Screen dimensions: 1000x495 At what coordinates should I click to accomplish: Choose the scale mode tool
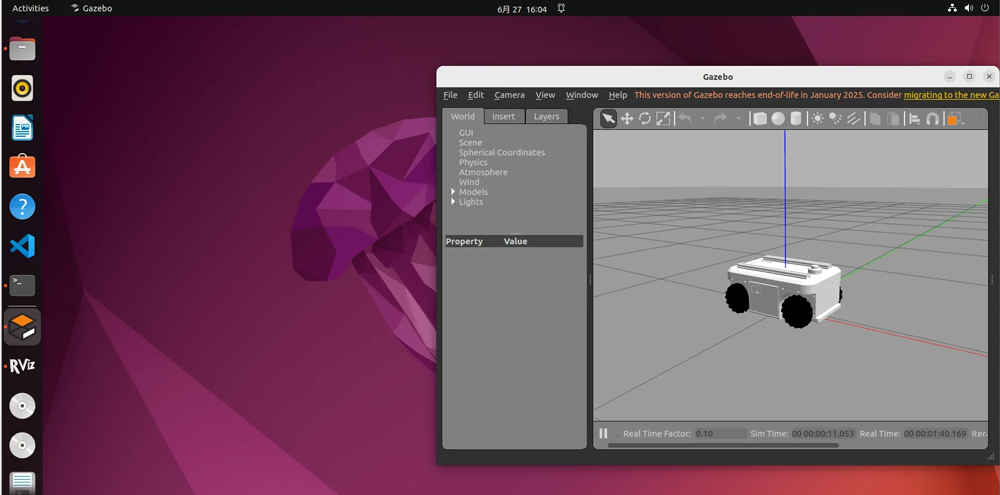[663, 119]
